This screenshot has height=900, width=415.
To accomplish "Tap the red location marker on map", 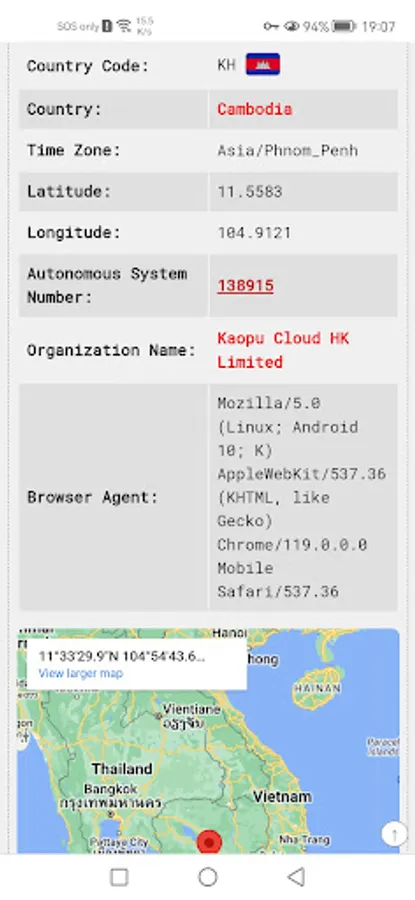I will tap(210, 842).
